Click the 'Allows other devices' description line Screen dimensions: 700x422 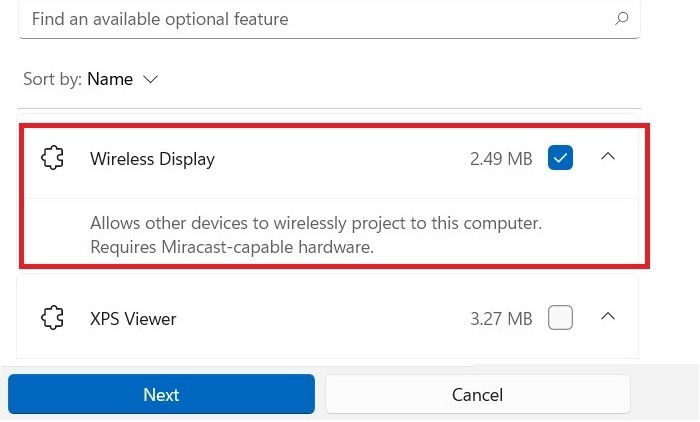316,223
